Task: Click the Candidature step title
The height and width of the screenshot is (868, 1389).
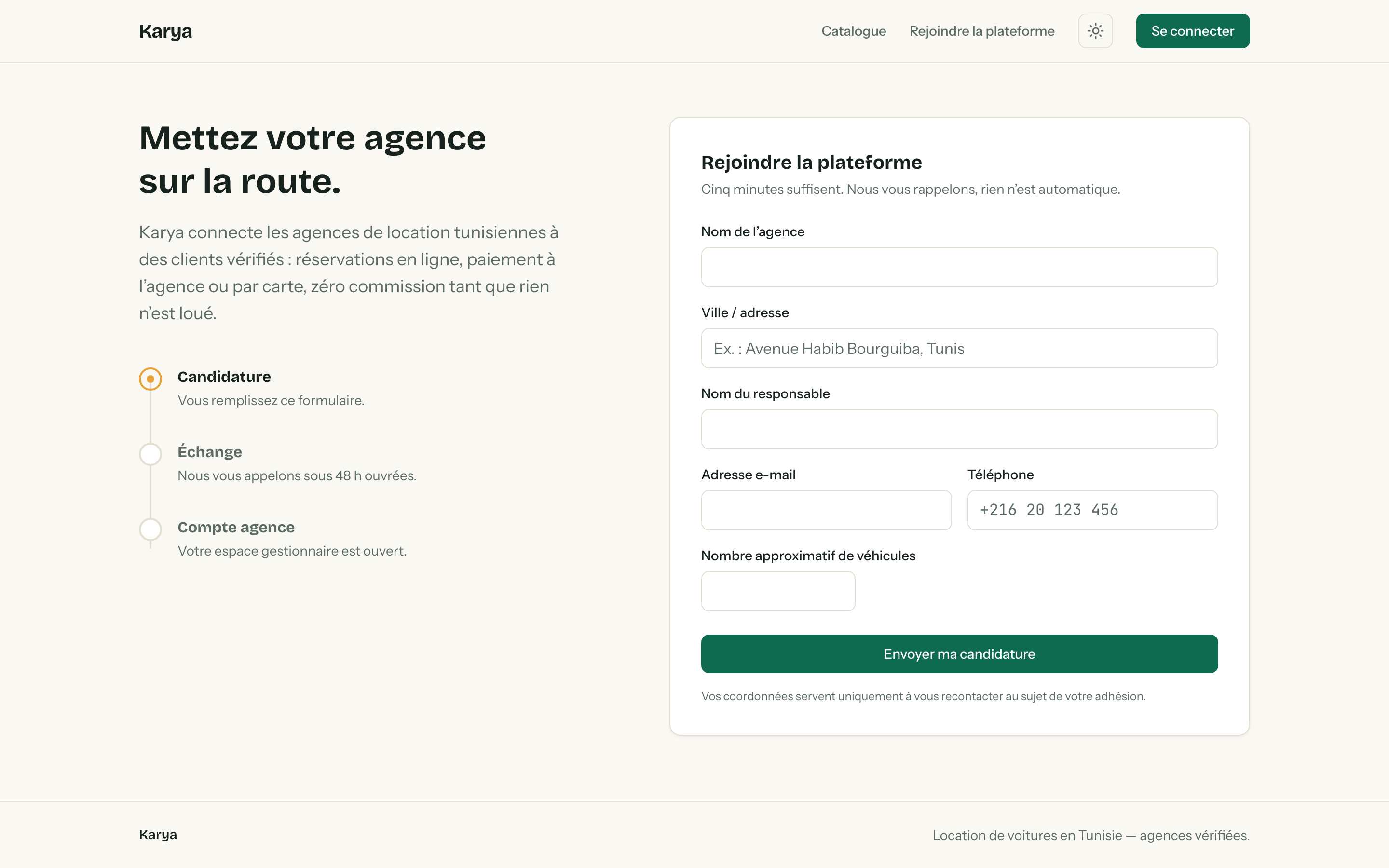Action: 224,377
